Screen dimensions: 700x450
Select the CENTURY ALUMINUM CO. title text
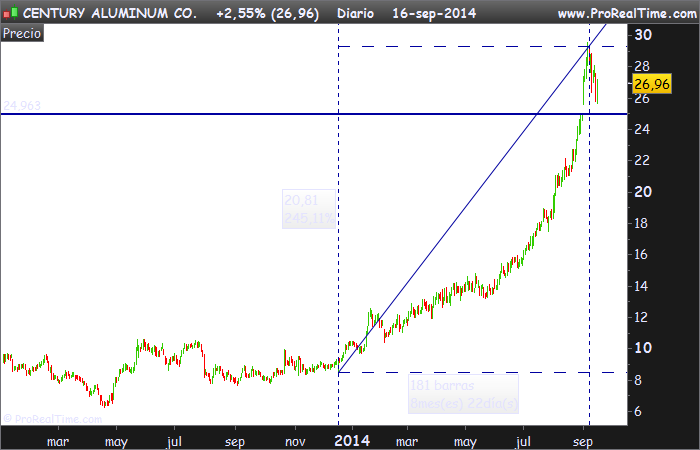click(x=110, y=13)
